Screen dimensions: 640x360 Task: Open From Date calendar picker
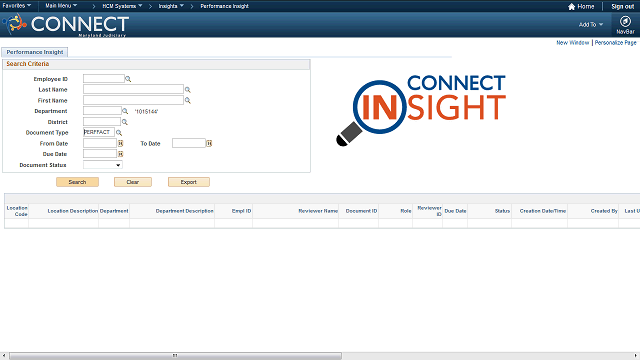tap(120, 143)
